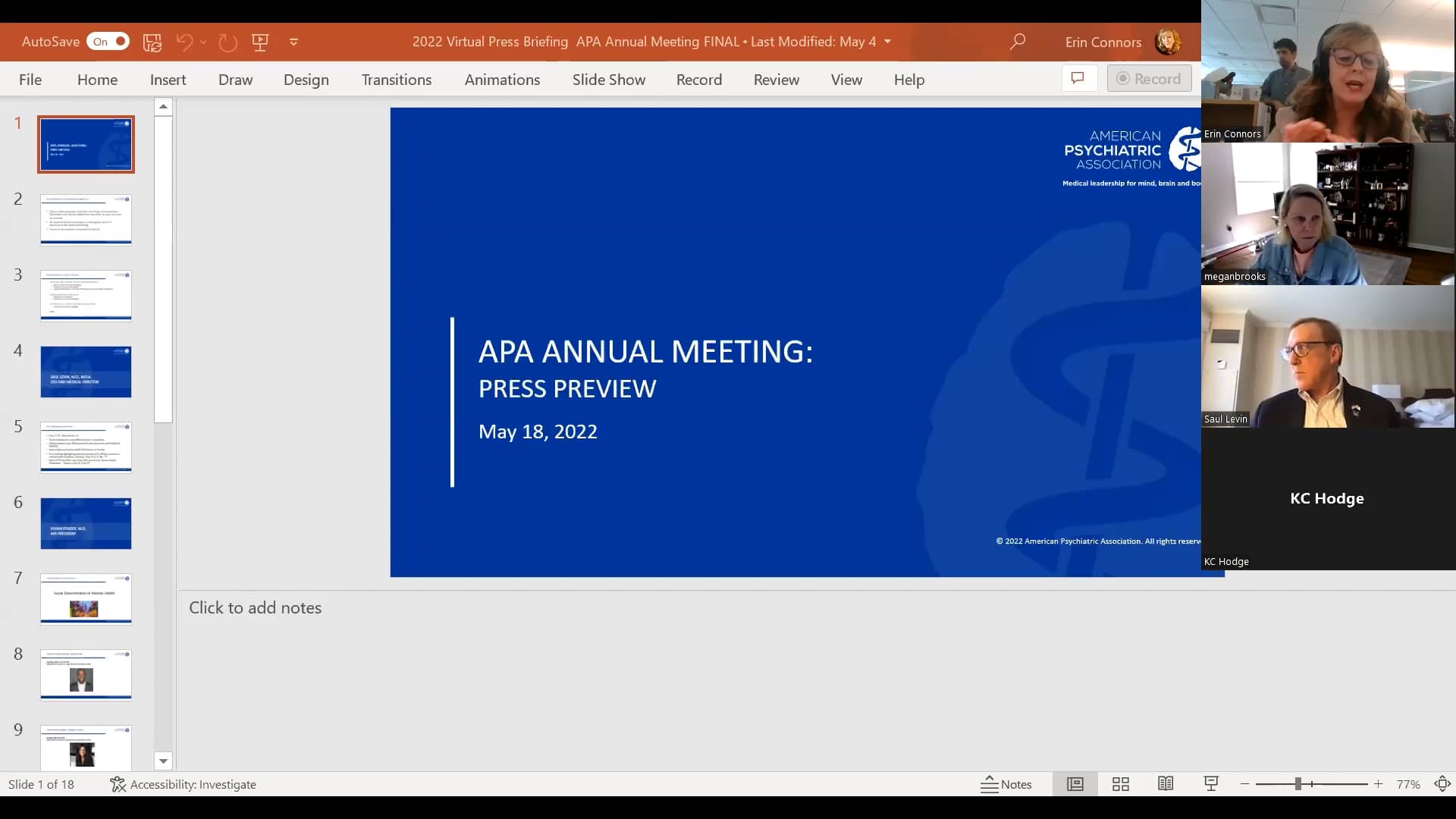Viewport: 1456px width, 819px height.
Task: Switch to the Review tab
Action: 776,80
